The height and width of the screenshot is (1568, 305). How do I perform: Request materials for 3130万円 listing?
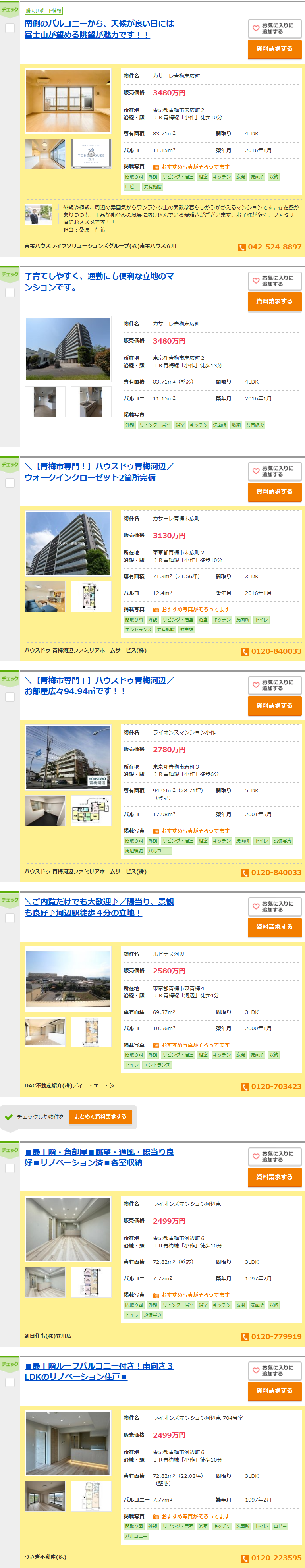tap(274, 491)
